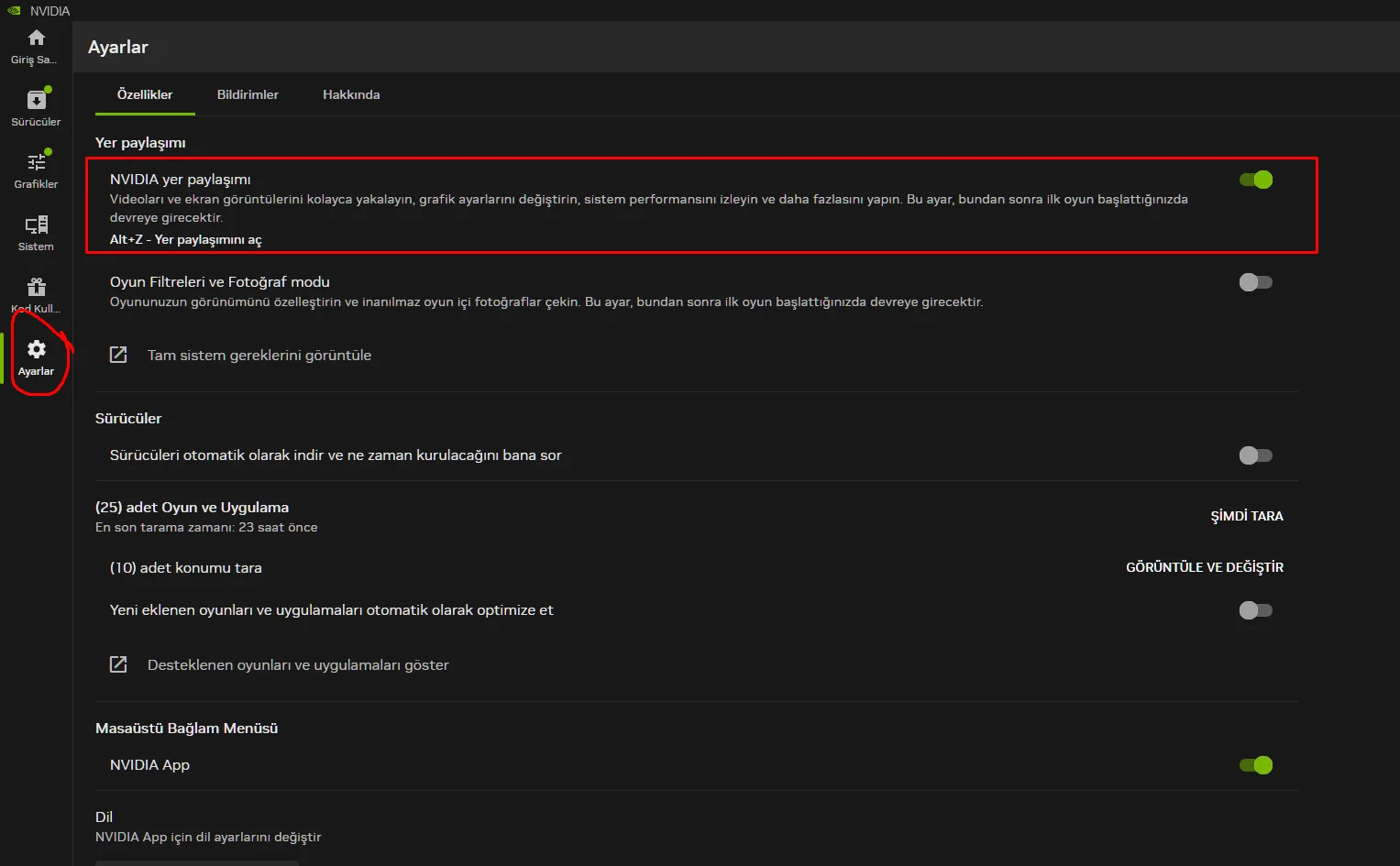Switch to the Hakkında tab
Viewport: 1400px width, 866px height.
coord(351,94)
